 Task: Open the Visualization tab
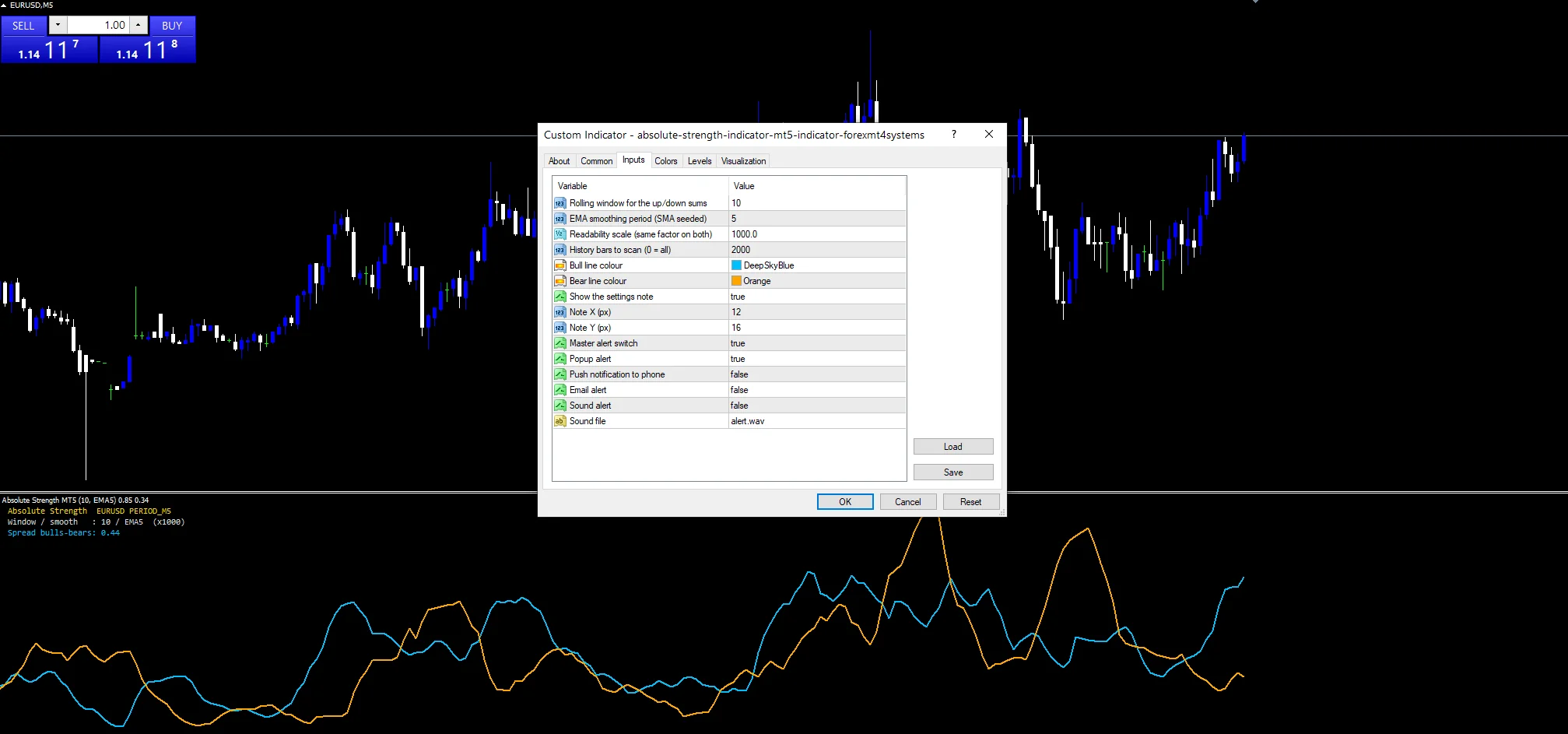[x=743, y=161]
